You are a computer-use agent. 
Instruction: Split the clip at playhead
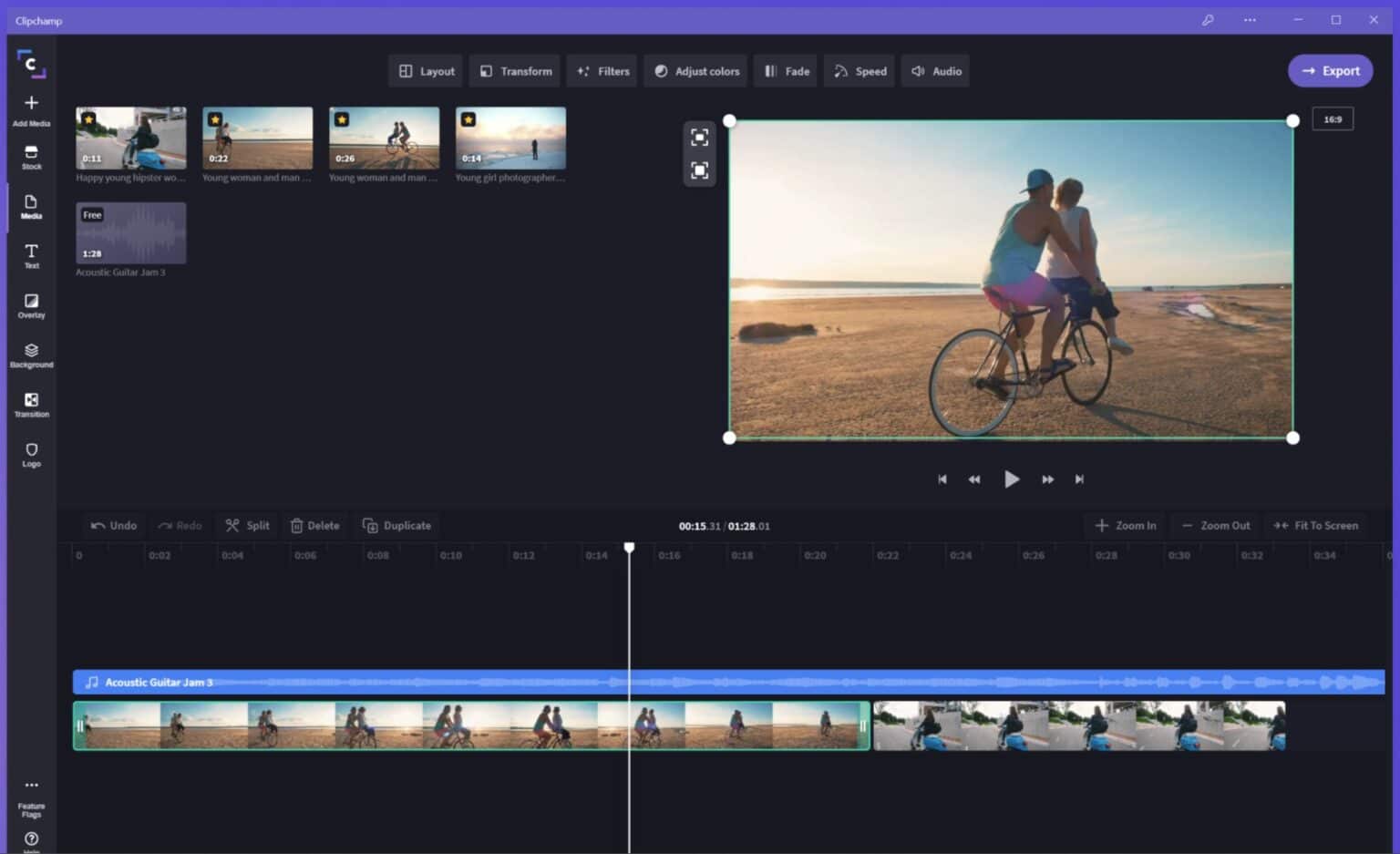pyautogui.click(x=248, y=526)
